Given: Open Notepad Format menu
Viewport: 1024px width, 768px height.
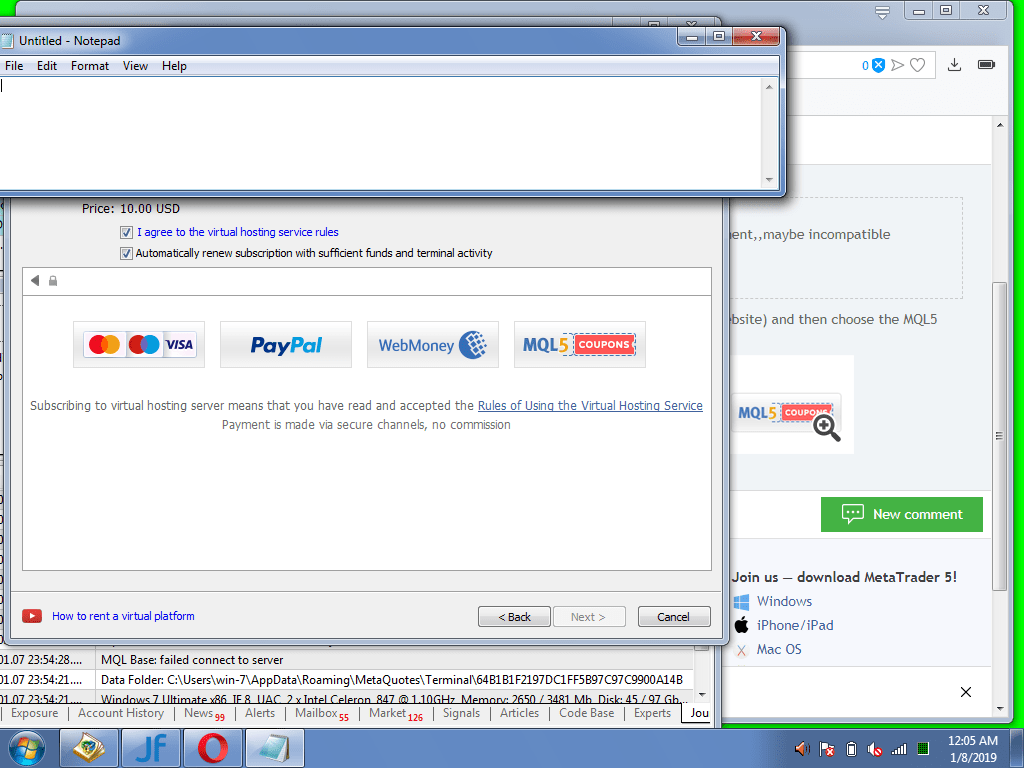Looking at the screenshot, I should pos(89,66).
